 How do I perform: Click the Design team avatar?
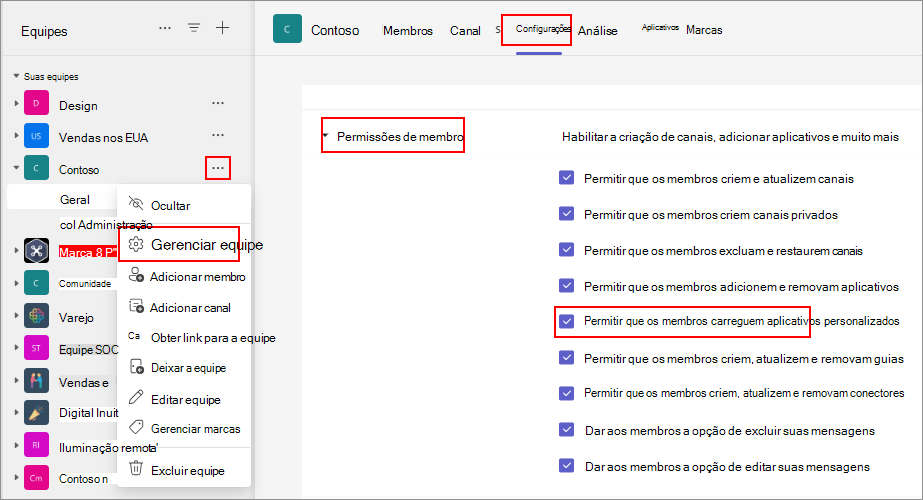(x=36, y=104)
